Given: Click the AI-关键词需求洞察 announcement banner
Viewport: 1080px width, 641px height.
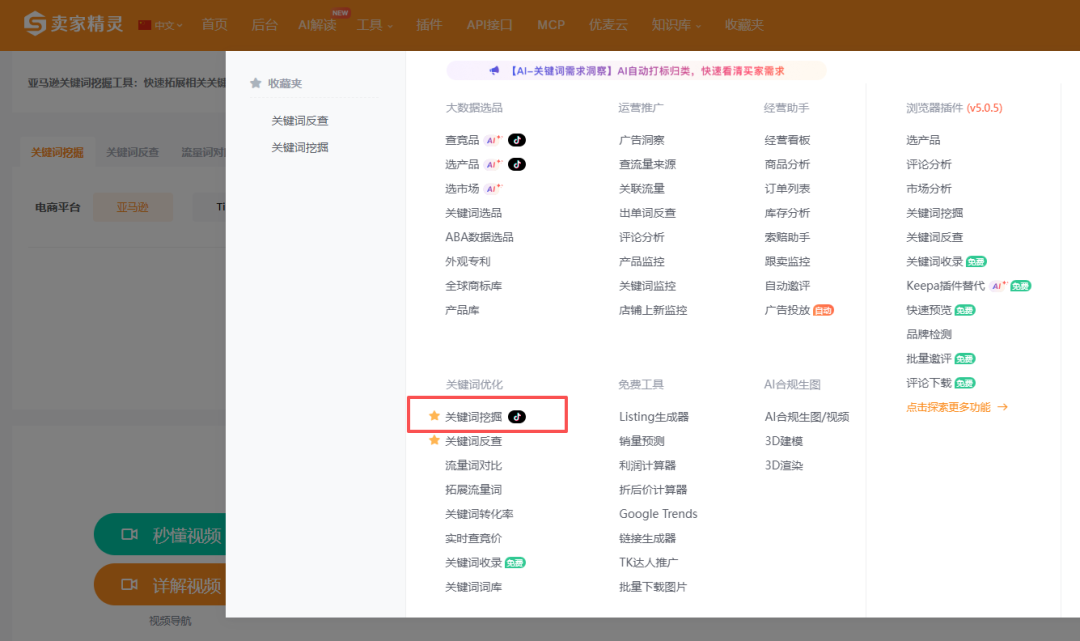Looking at the screenshot, I should coord(636,70).
